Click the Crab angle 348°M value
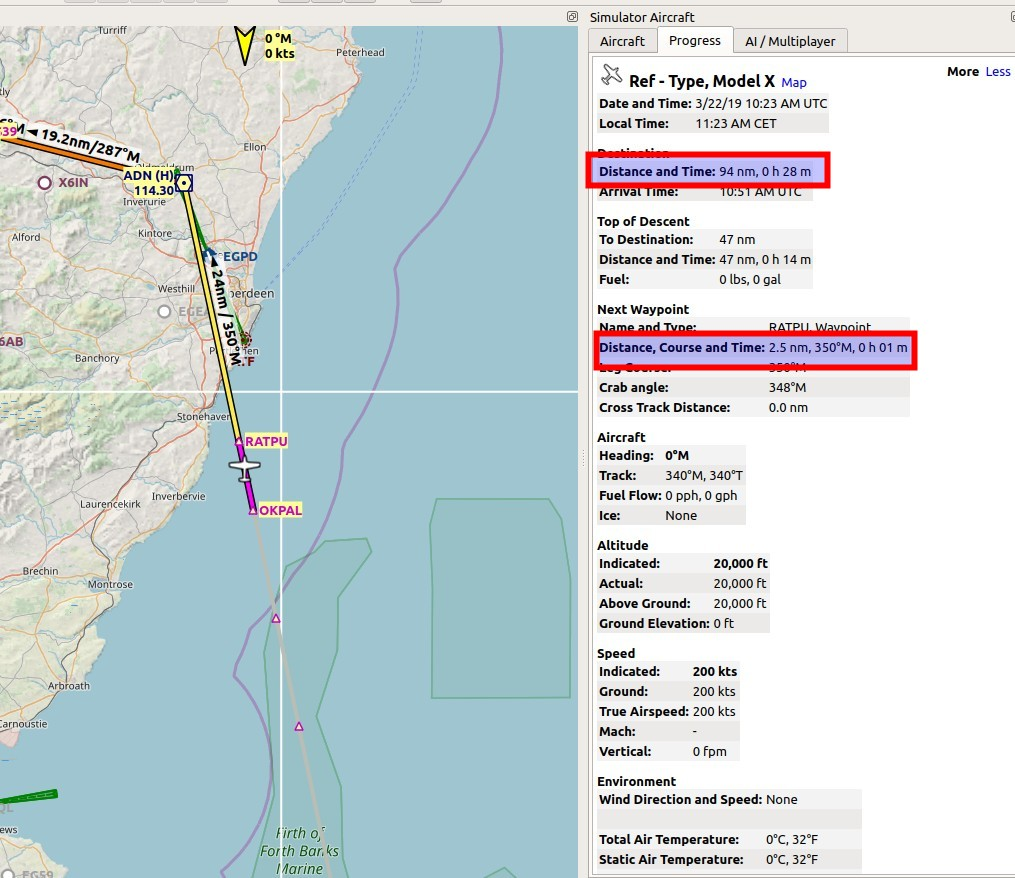Screen dimensions: 1015x878 (x=787, y=388)
